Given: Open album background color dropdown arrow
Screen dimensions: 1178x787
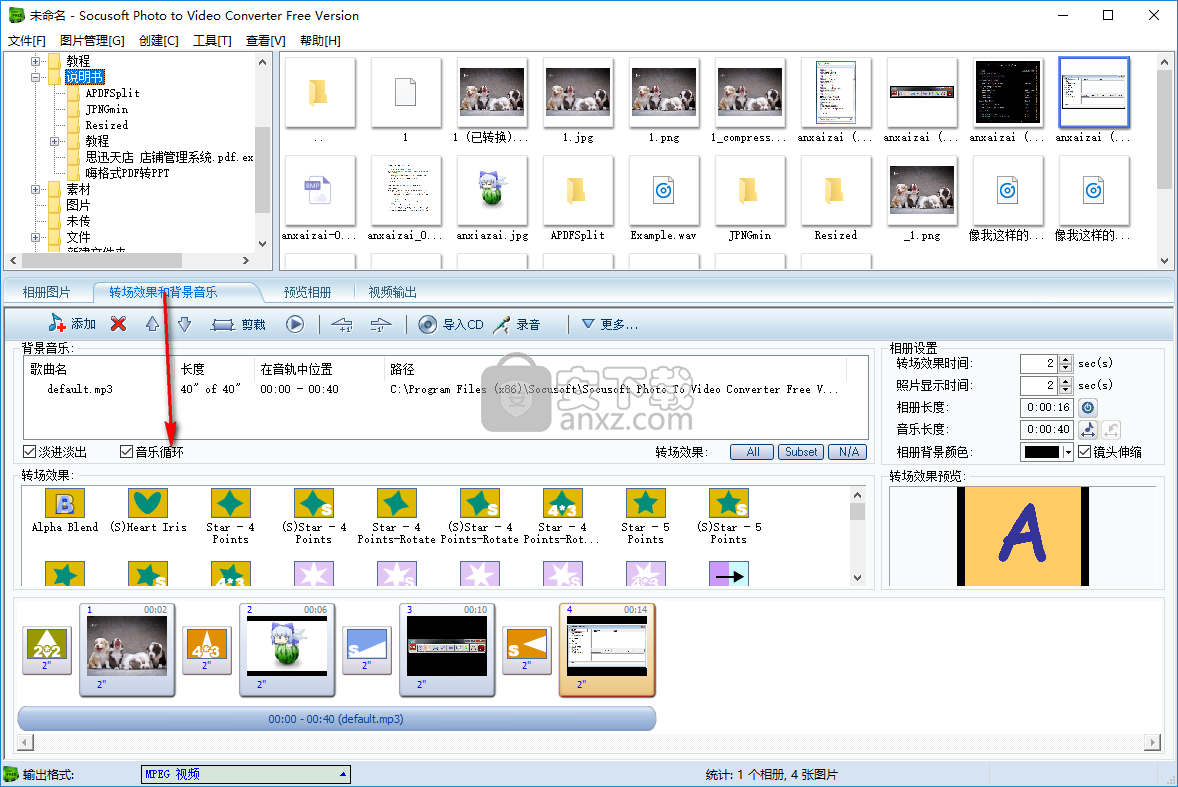Looking at the screenshot, I should (1068, 452).
